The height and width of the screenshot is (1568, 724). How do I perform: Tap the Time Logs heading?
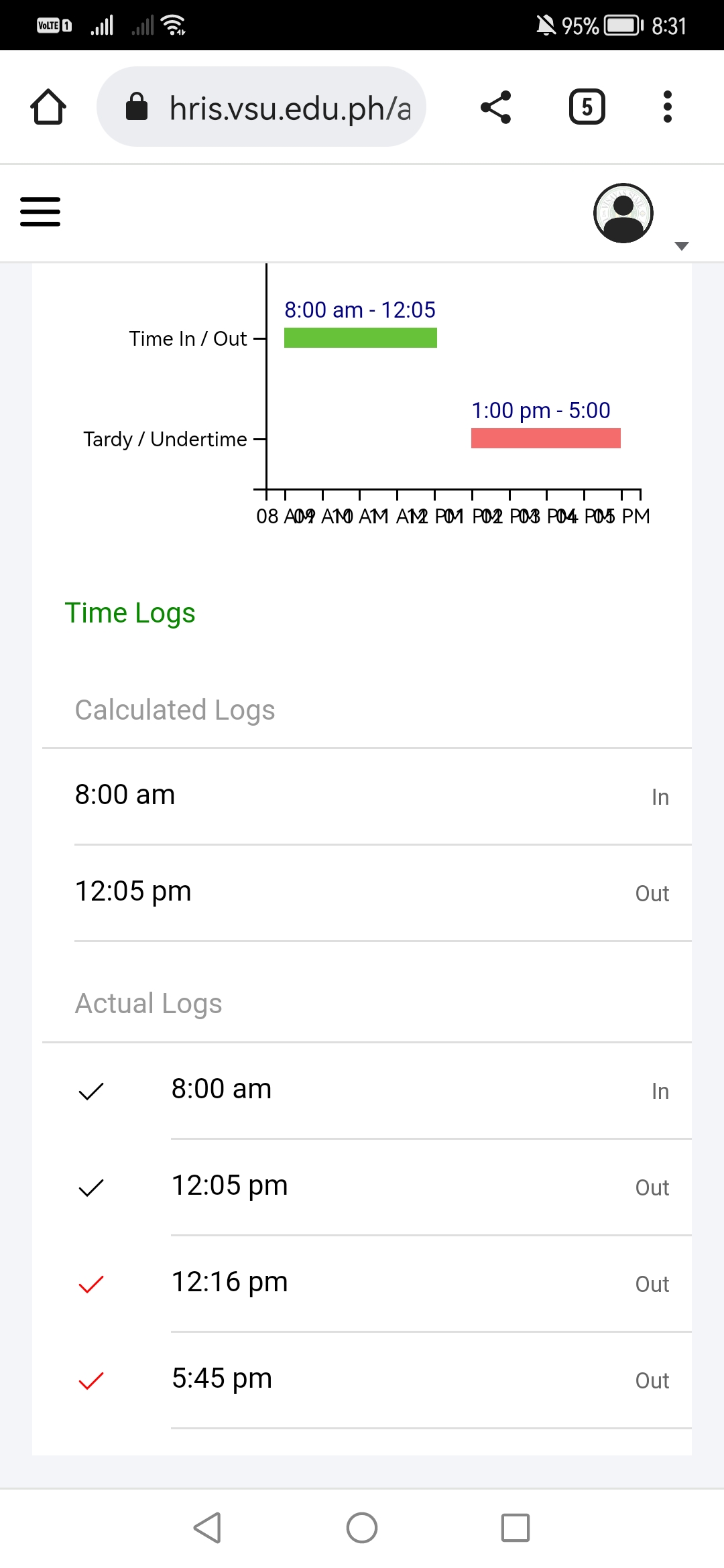click(x=130, y=613)
